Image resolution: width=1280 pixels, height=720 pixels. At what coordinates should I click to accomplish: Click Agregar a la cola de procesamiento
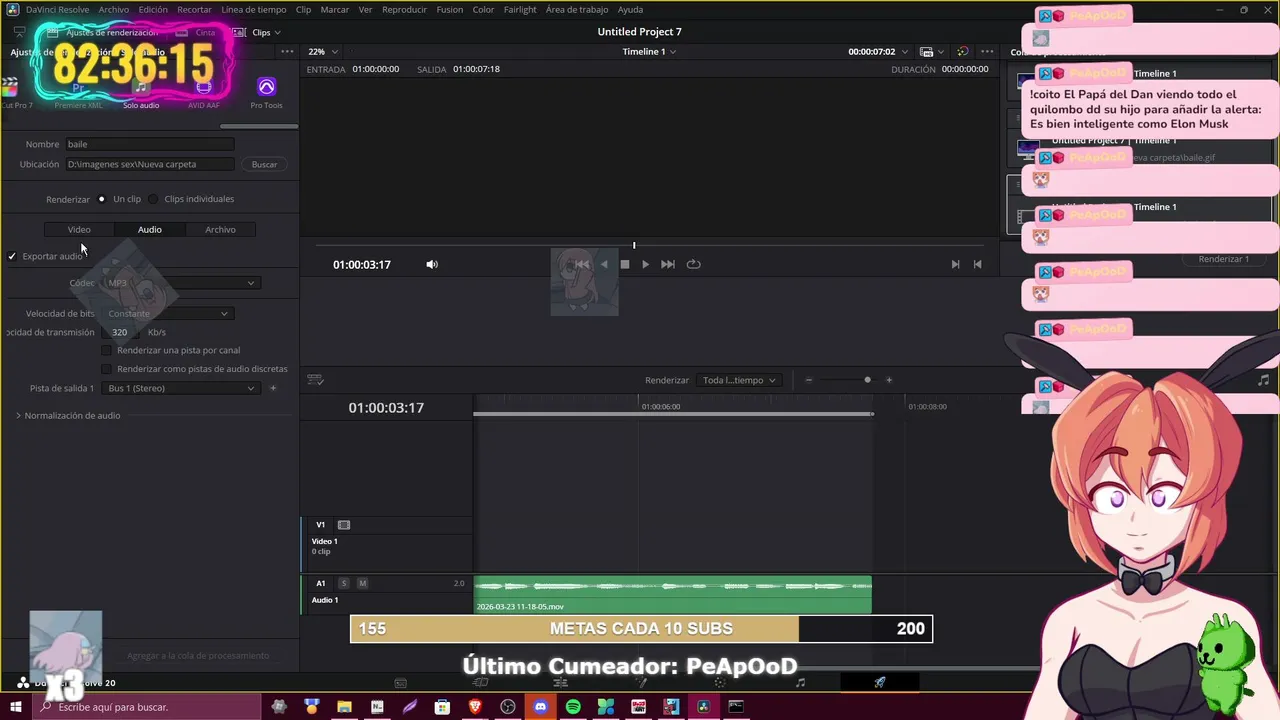pyautogui.click(x=198, y=655)
